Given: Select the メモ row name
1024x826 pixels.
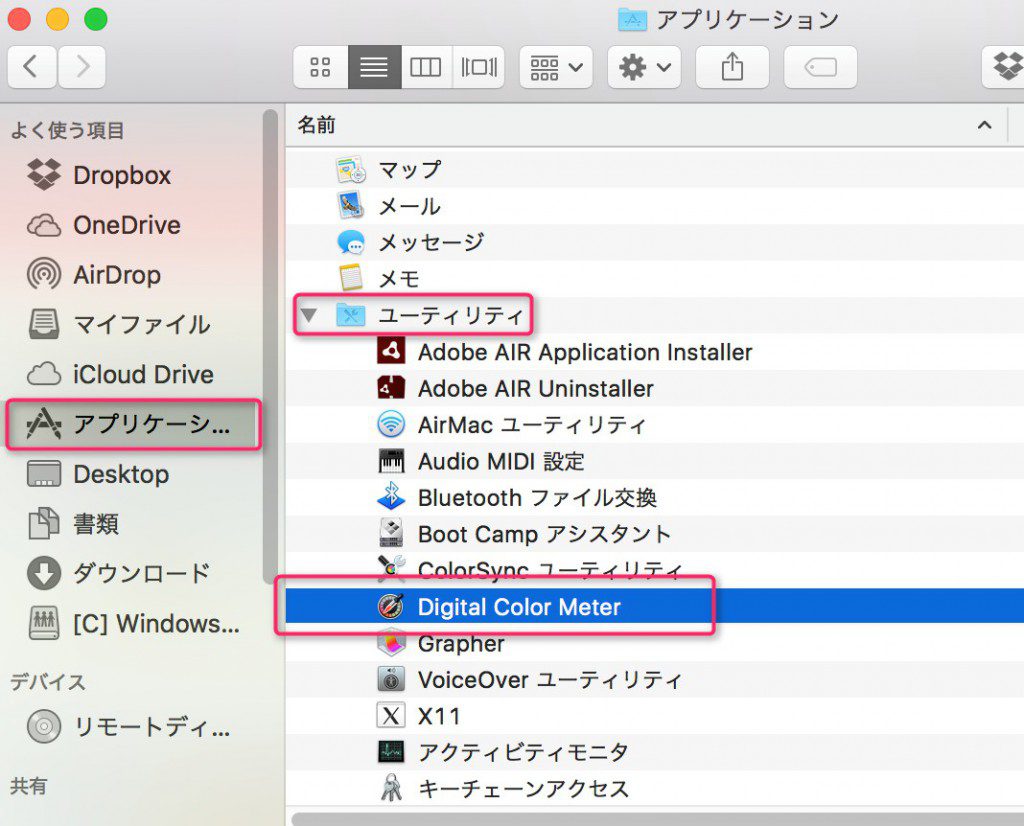Looking at the screenshot, I should pos(399,279).
